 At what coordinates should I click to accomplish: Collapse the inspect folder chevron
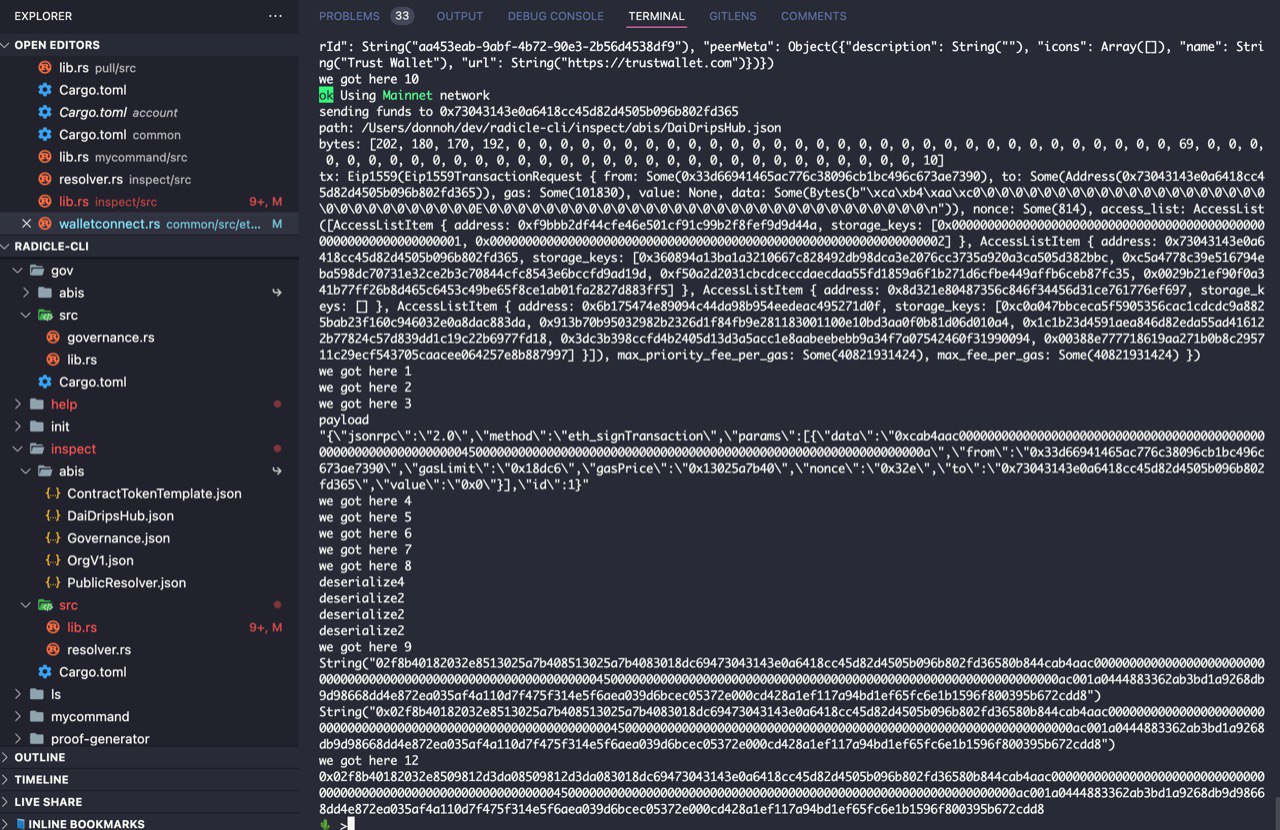(x=17, y=449)
